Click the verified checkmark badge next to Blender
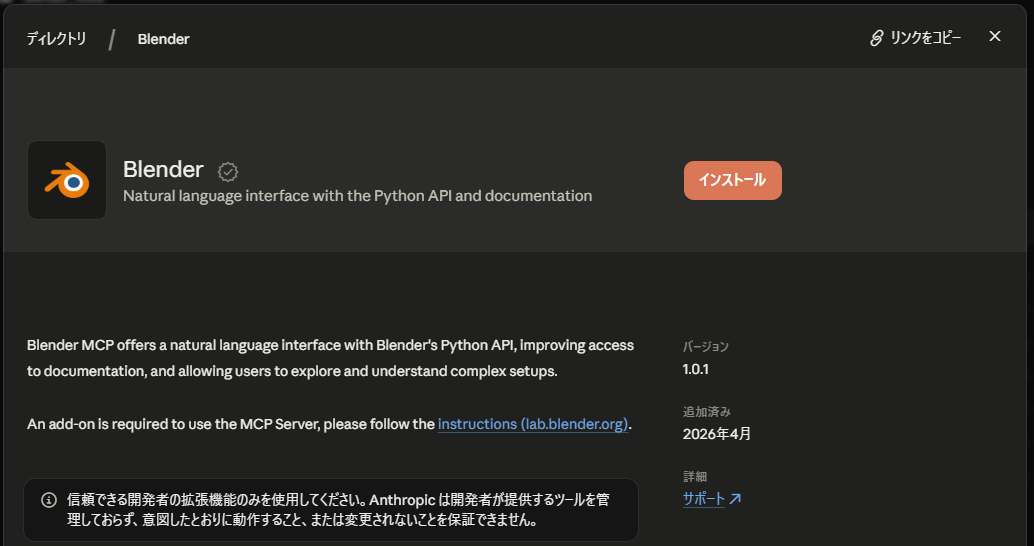 tap(228, 172)
